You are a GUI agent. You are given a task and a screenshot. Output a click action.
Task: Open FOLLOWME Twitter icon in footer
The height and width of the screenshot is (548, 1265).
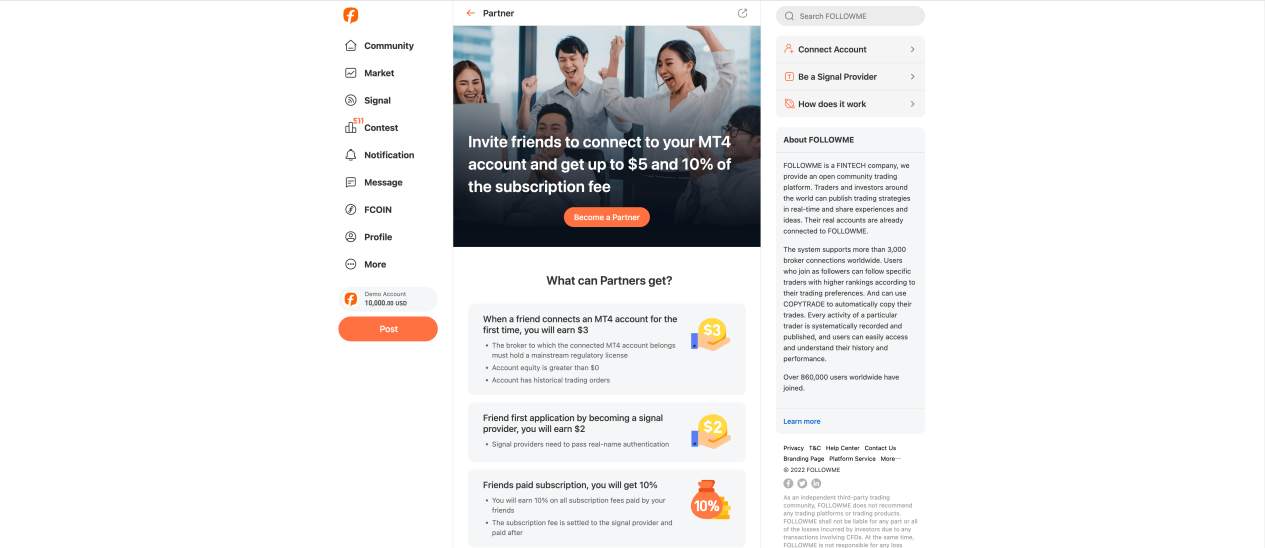click(802, 483)
